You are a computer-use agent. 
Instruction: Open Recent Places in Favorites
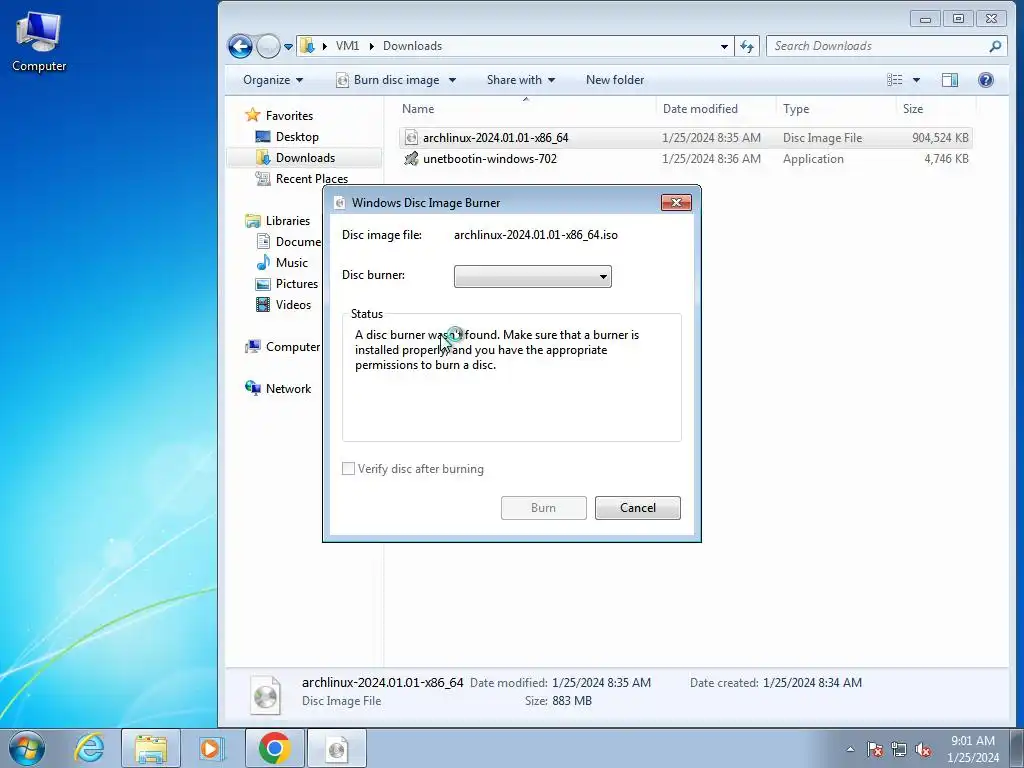point(311,178)
